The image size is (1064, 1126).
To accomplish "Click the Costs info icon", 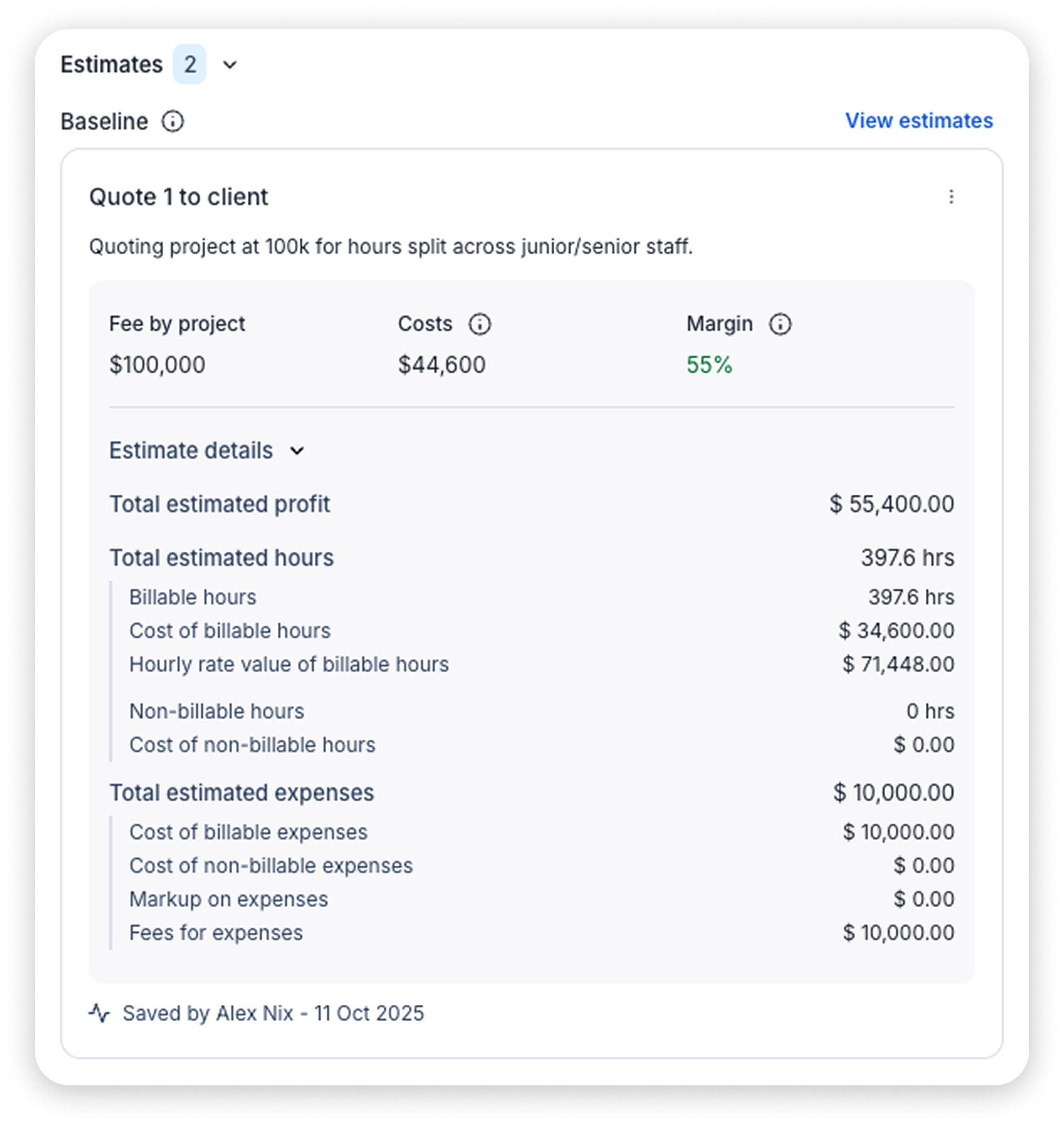I will (480, 324).
